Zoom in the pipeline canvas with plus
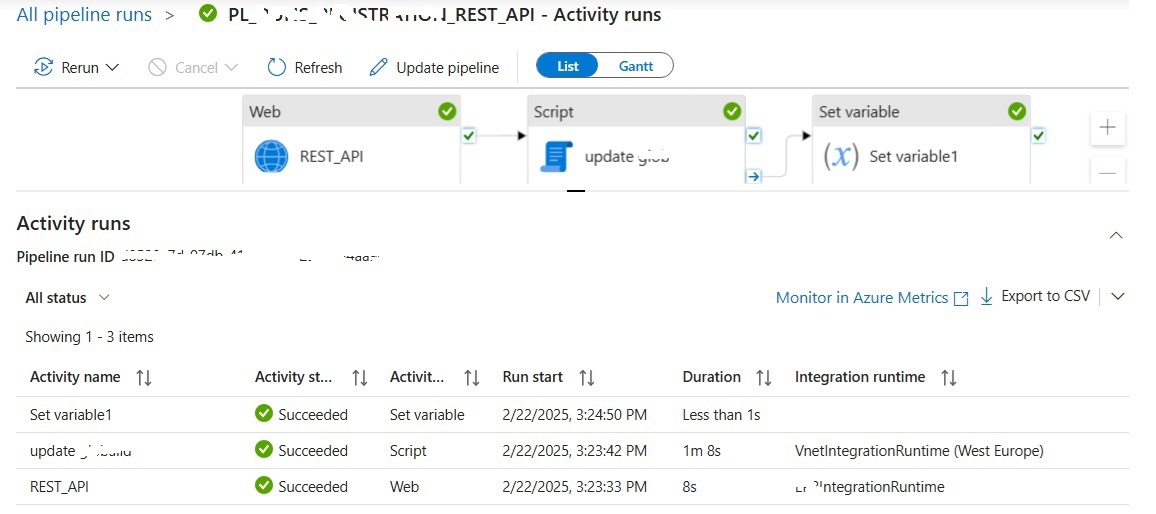 (1107, 128)
